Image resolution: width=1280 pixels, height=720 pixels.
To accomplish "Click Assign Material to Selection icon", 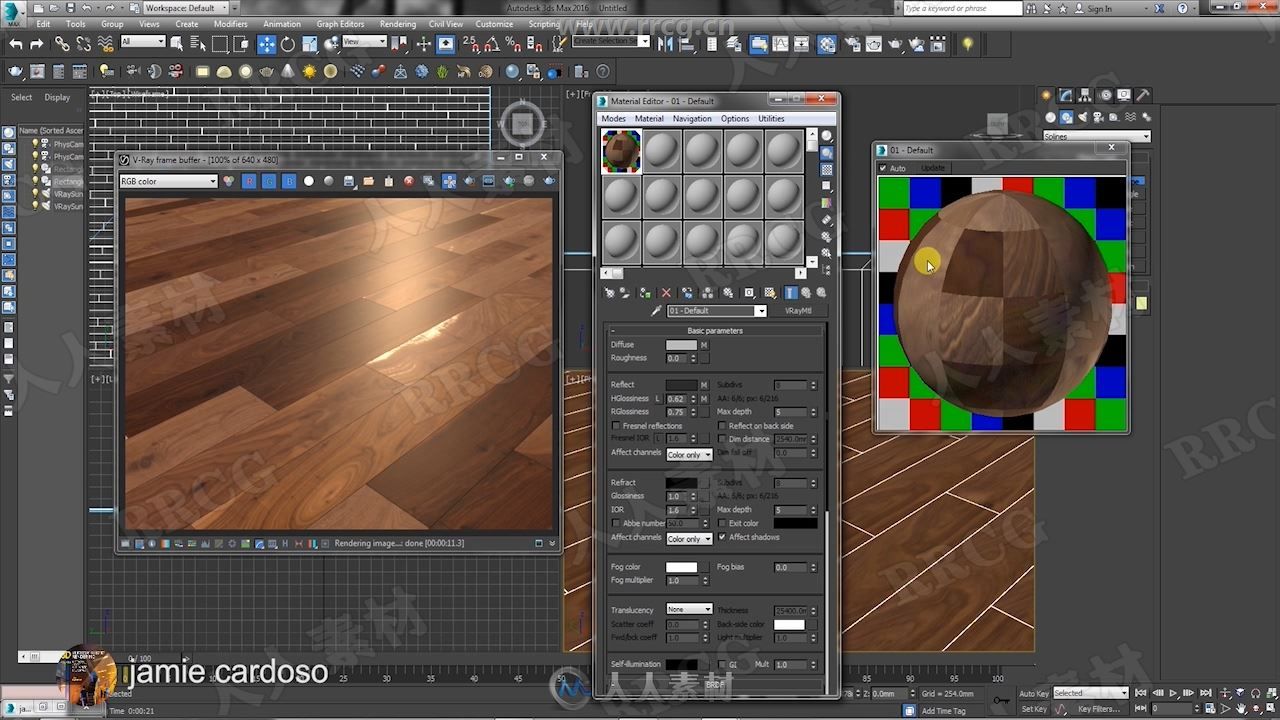I will pos(646,293).
